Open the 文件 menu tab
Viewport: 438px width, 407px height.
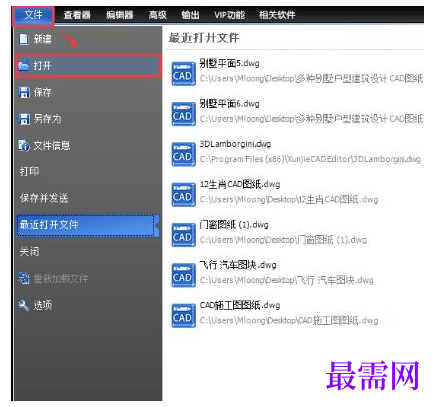[33, 15]
